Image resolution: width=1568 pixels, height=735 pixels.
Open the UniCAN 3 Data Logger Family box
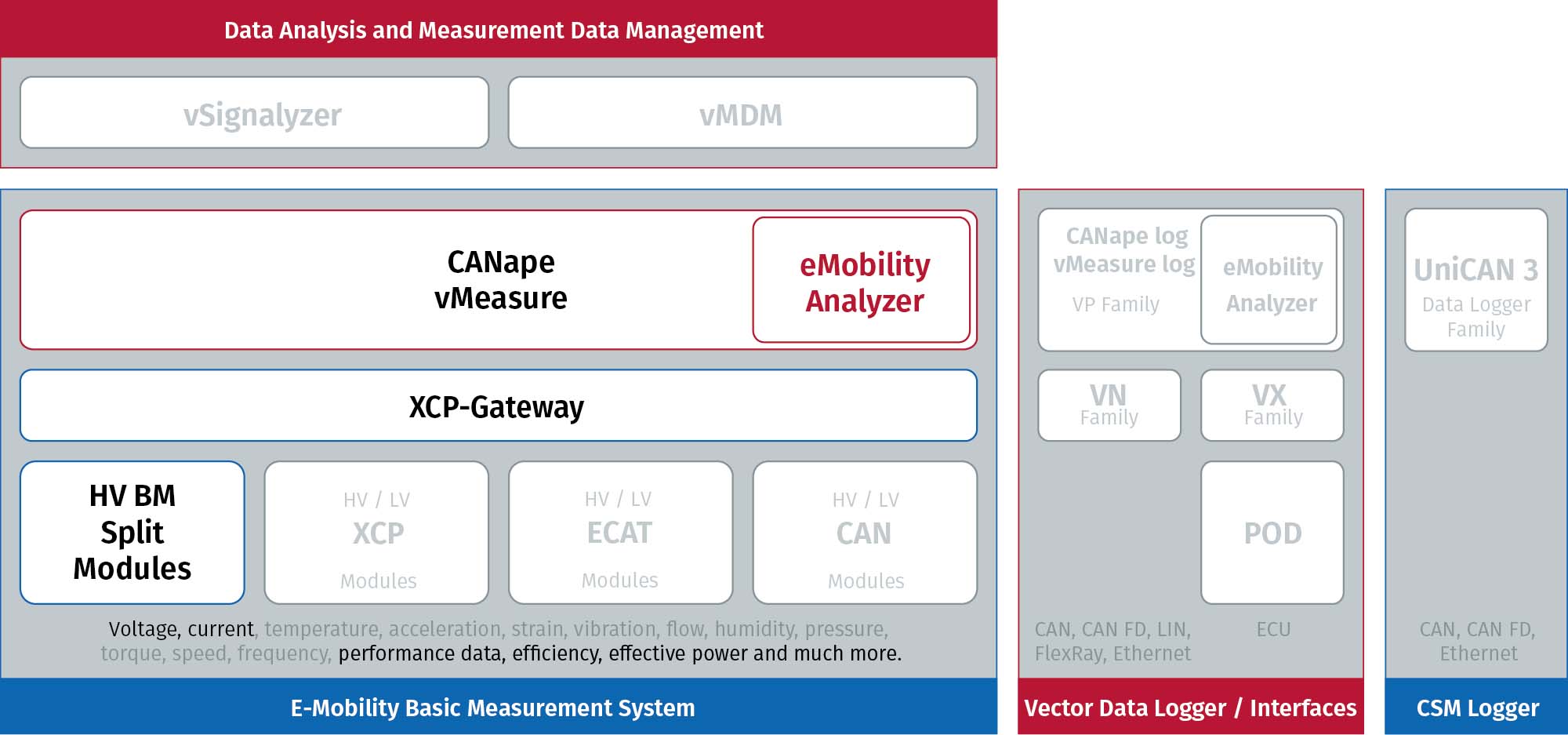tap(1475, 280)
